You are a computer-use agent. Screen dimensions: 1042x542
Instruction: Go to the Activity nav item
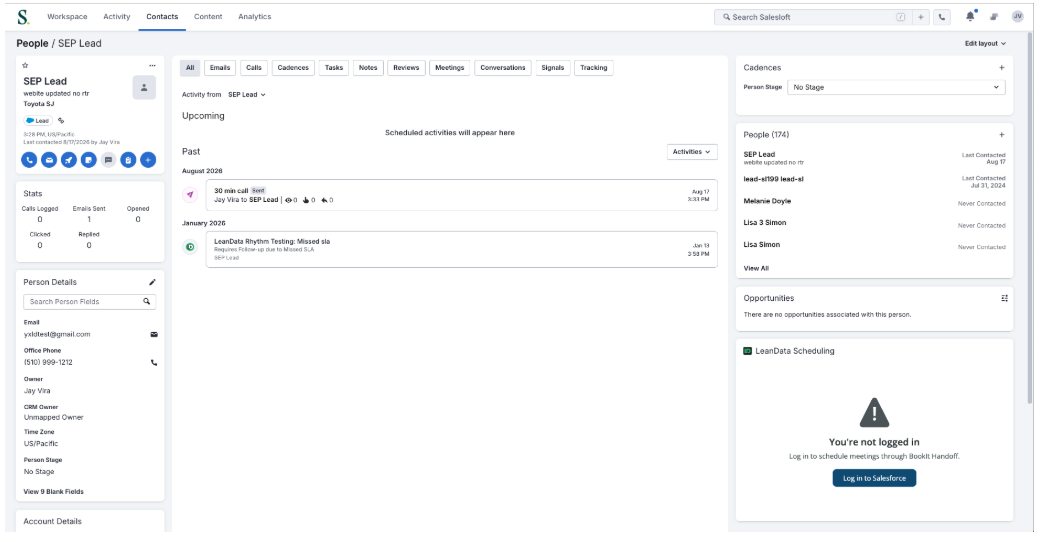pos(117,17)
